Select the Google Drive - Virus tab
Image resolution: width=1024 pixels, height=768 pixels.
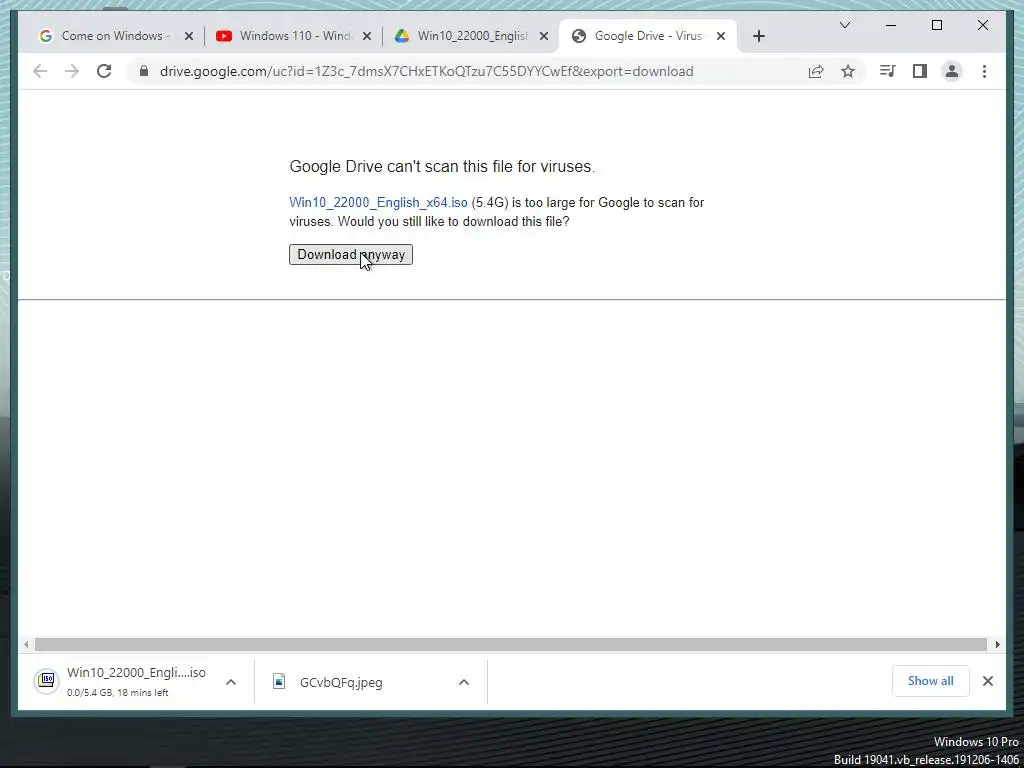point(648,36)
